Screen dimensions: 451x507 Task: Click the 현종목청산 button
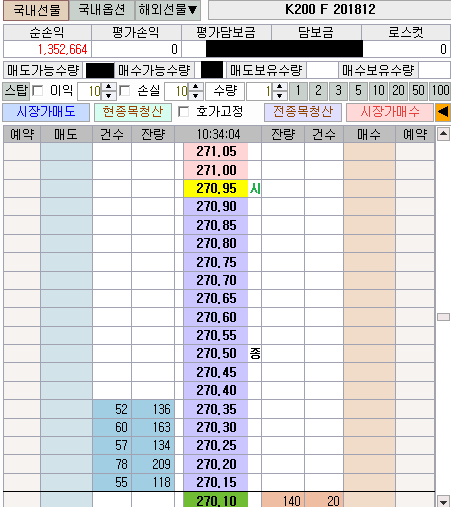[133, 112]
